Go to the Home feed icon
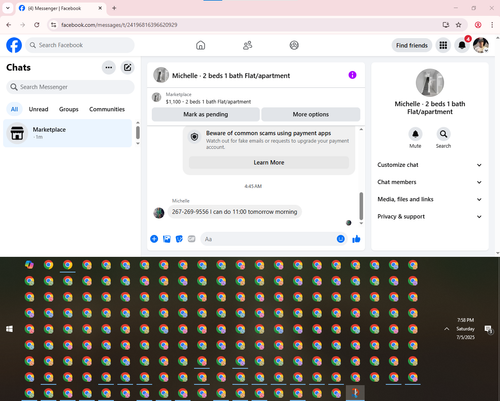 pos(200,45)
